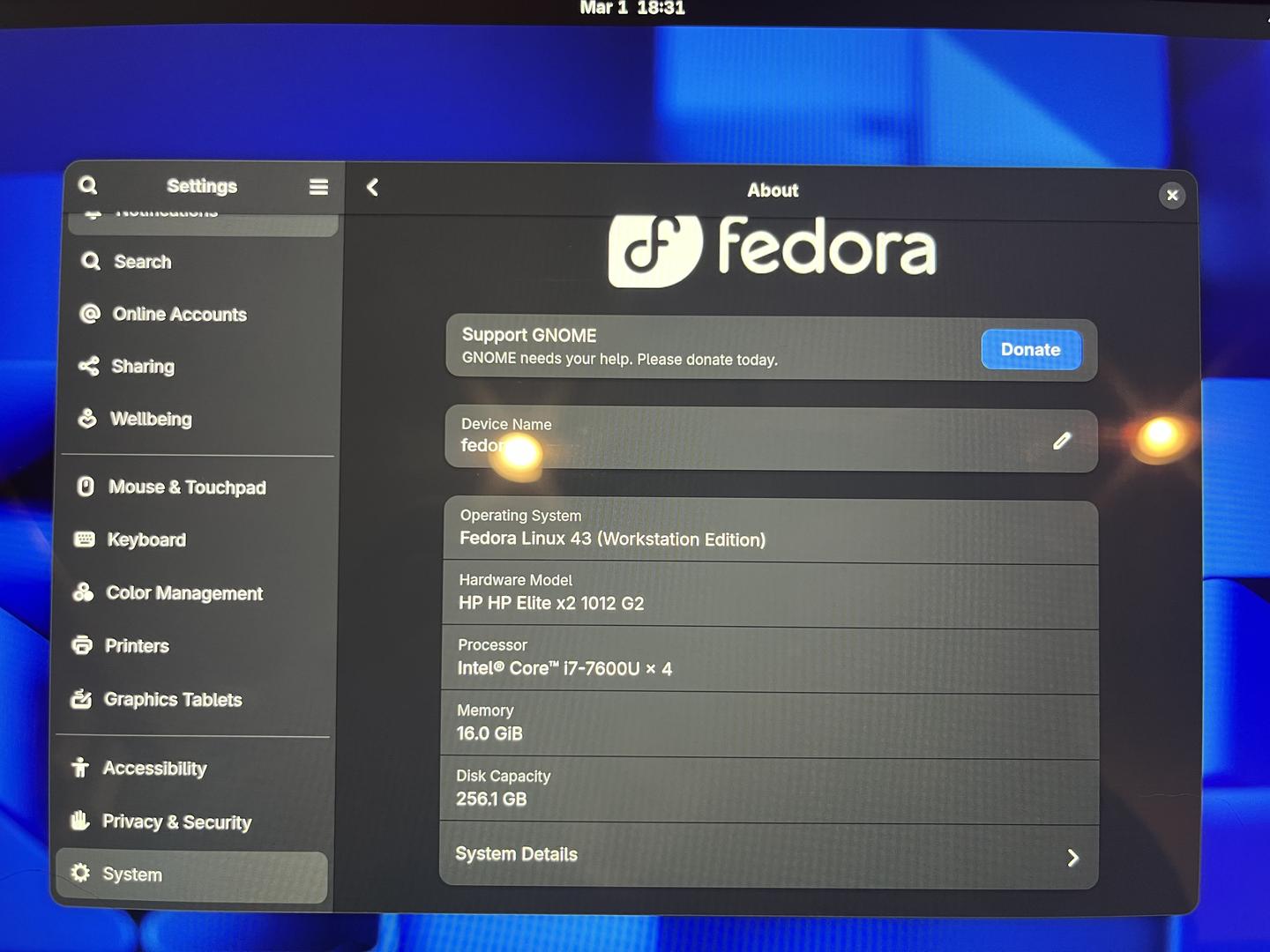This screenshot has height=952, width=1270.
Task: Open the clock showing Mar 1 18:31
Action: 632,9
